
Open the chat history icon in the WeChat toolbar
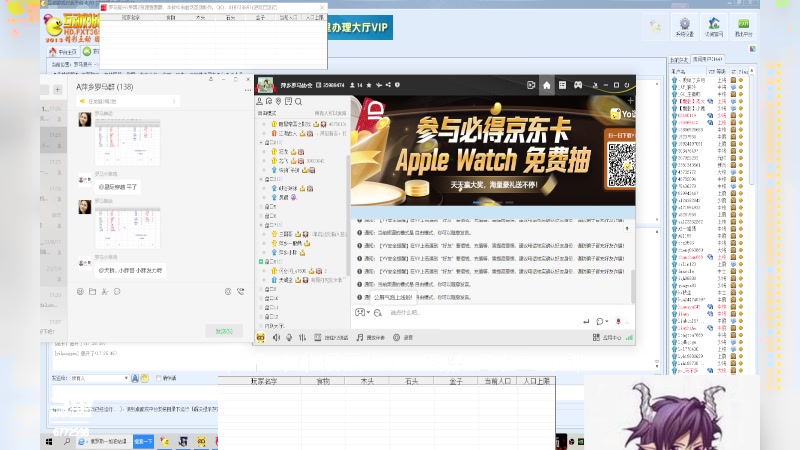pyautogui.click(x=117, y=291)
